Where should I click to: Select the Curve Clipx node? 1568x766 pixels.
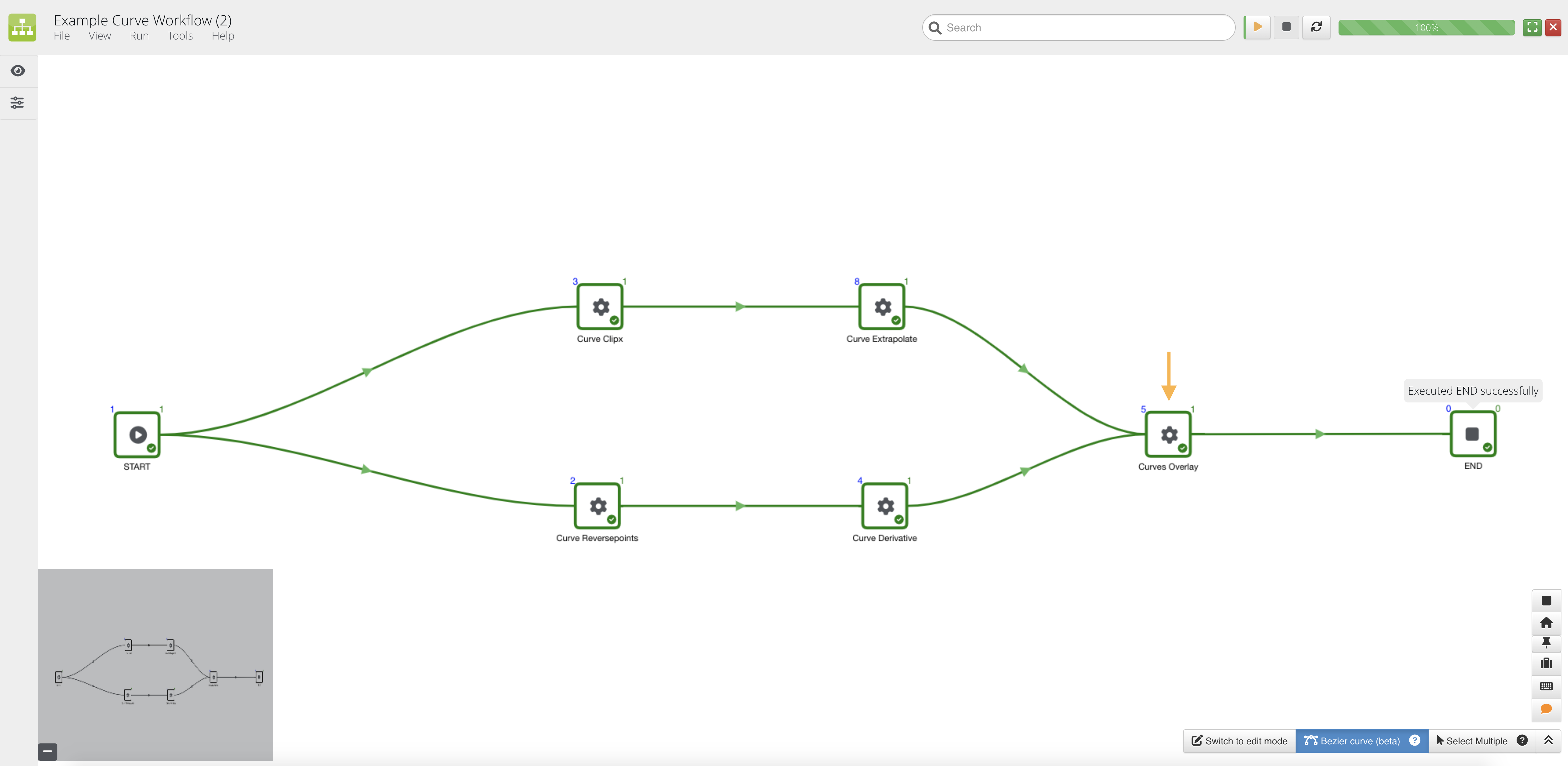(x=600, y=306)
